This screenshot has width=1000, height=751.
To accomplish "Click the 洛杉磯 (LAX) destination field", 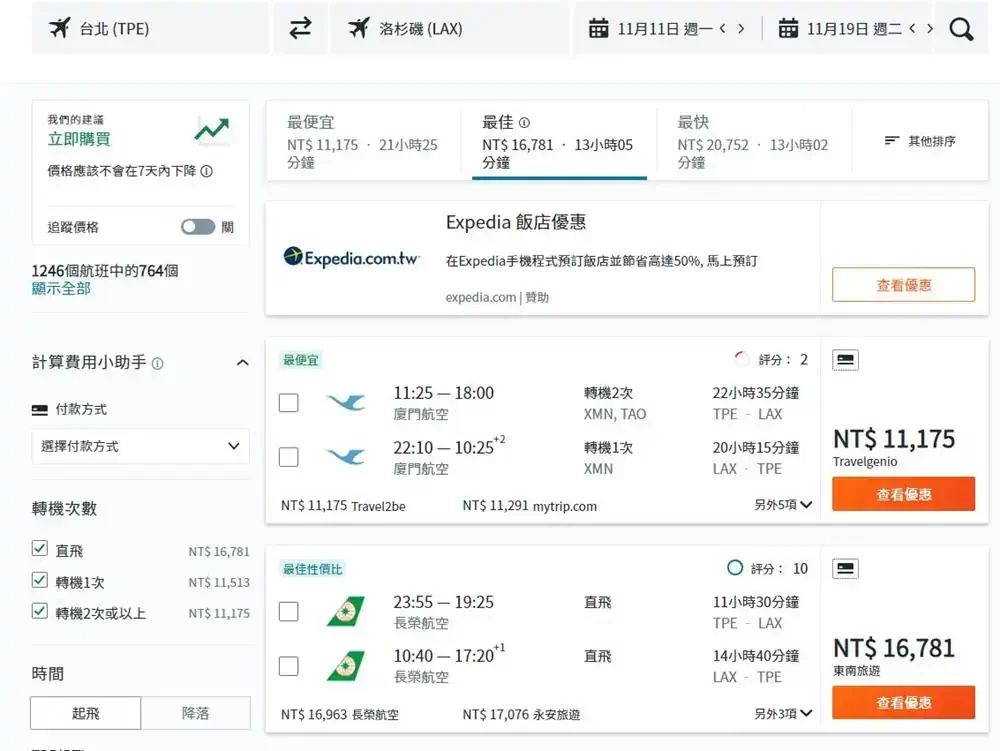I will (449, 29).
